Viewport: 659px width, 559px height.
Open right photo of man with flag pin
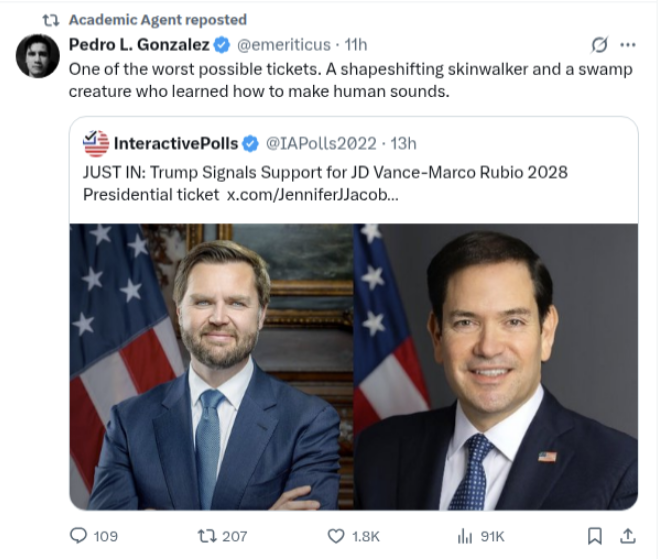point(496,367)
